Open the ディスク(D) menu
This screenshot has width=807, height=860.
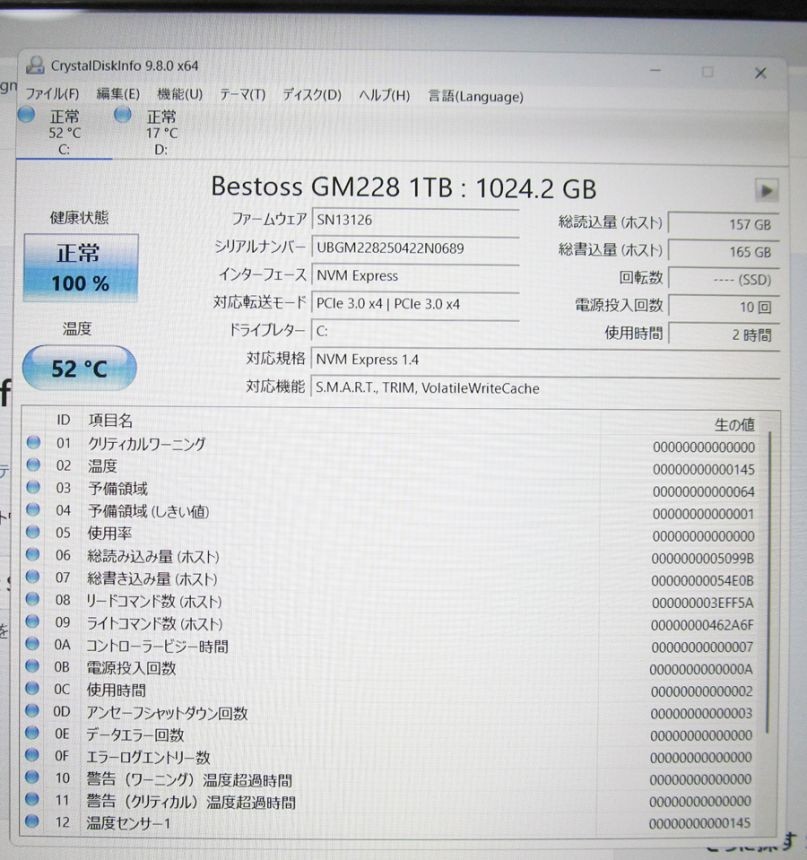point(312,95)
